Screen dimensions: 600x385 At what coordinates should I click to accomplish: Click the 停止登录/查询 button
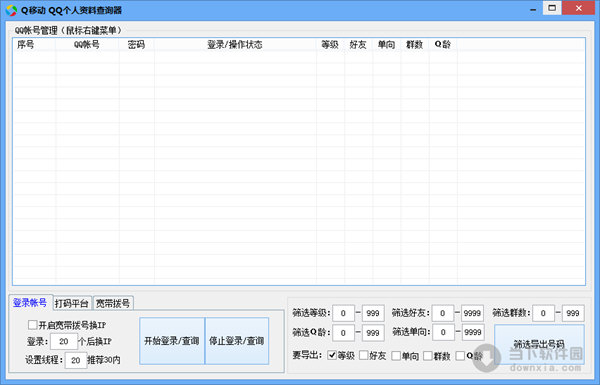(x=237, y=341)
